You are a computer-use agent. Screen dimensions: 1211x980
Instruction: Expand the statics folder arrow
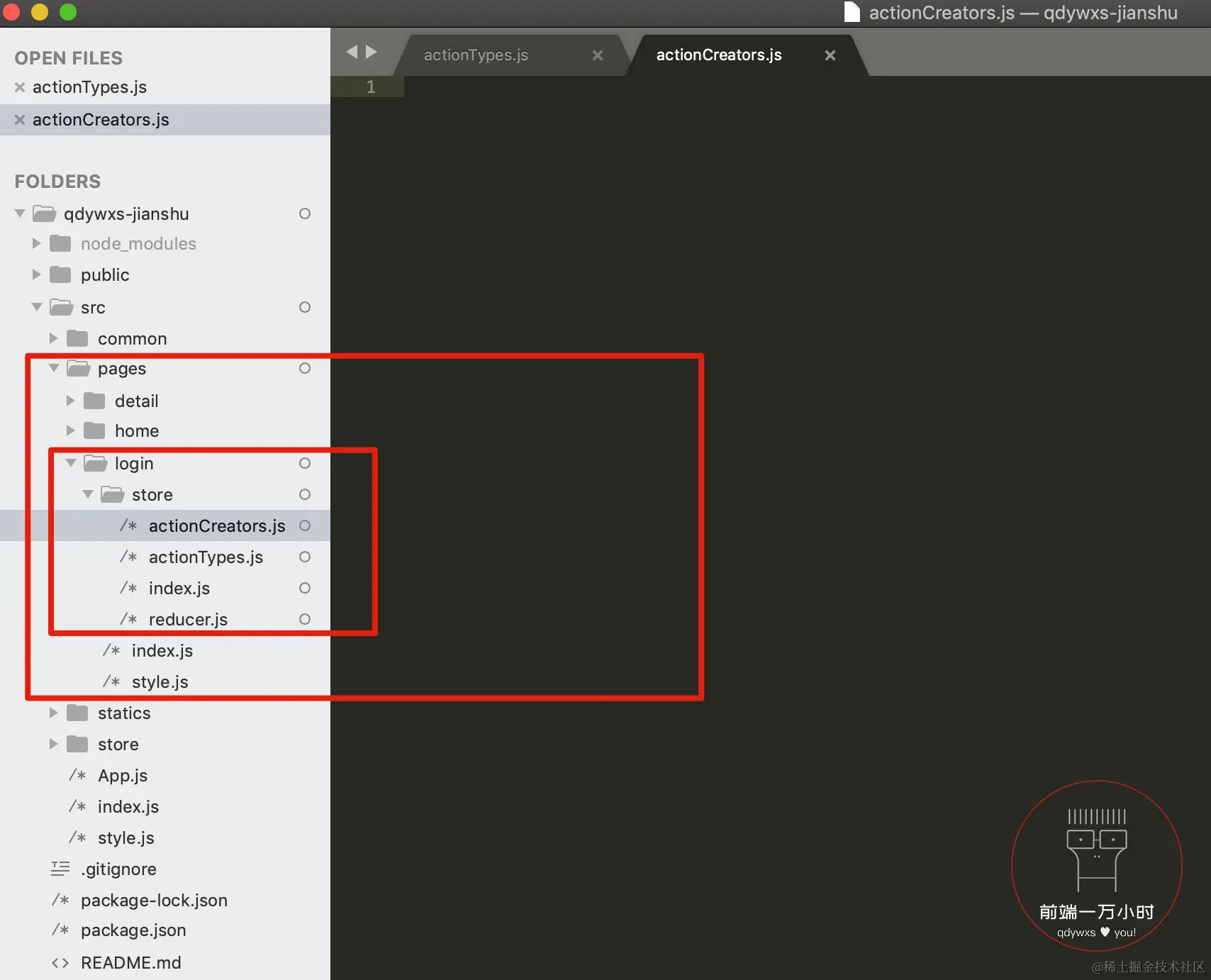[53, 713]
